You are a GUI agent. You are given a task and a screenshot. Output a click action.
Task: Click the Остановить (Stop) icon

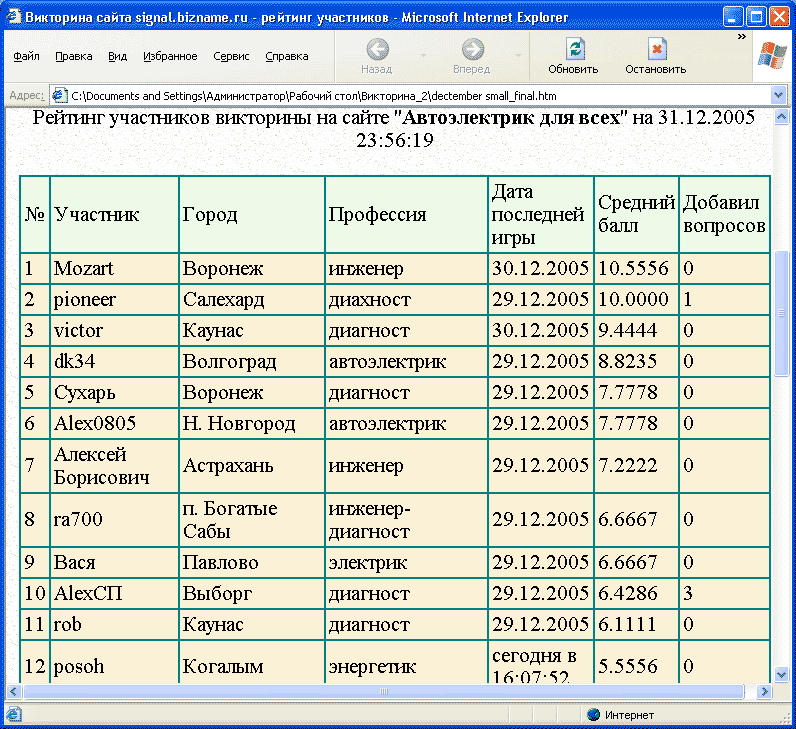(x=656, y=49)
